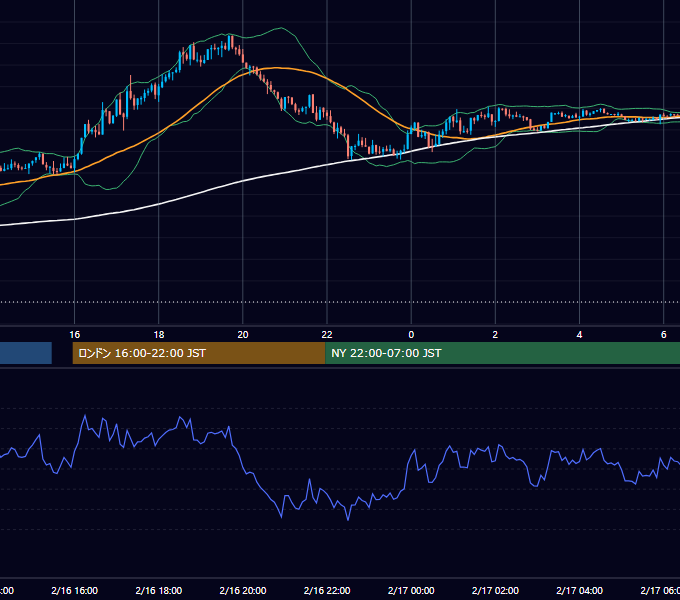Select the hour 4 axis label
This screenshot has width=680, height=600.
coord(579,335)
